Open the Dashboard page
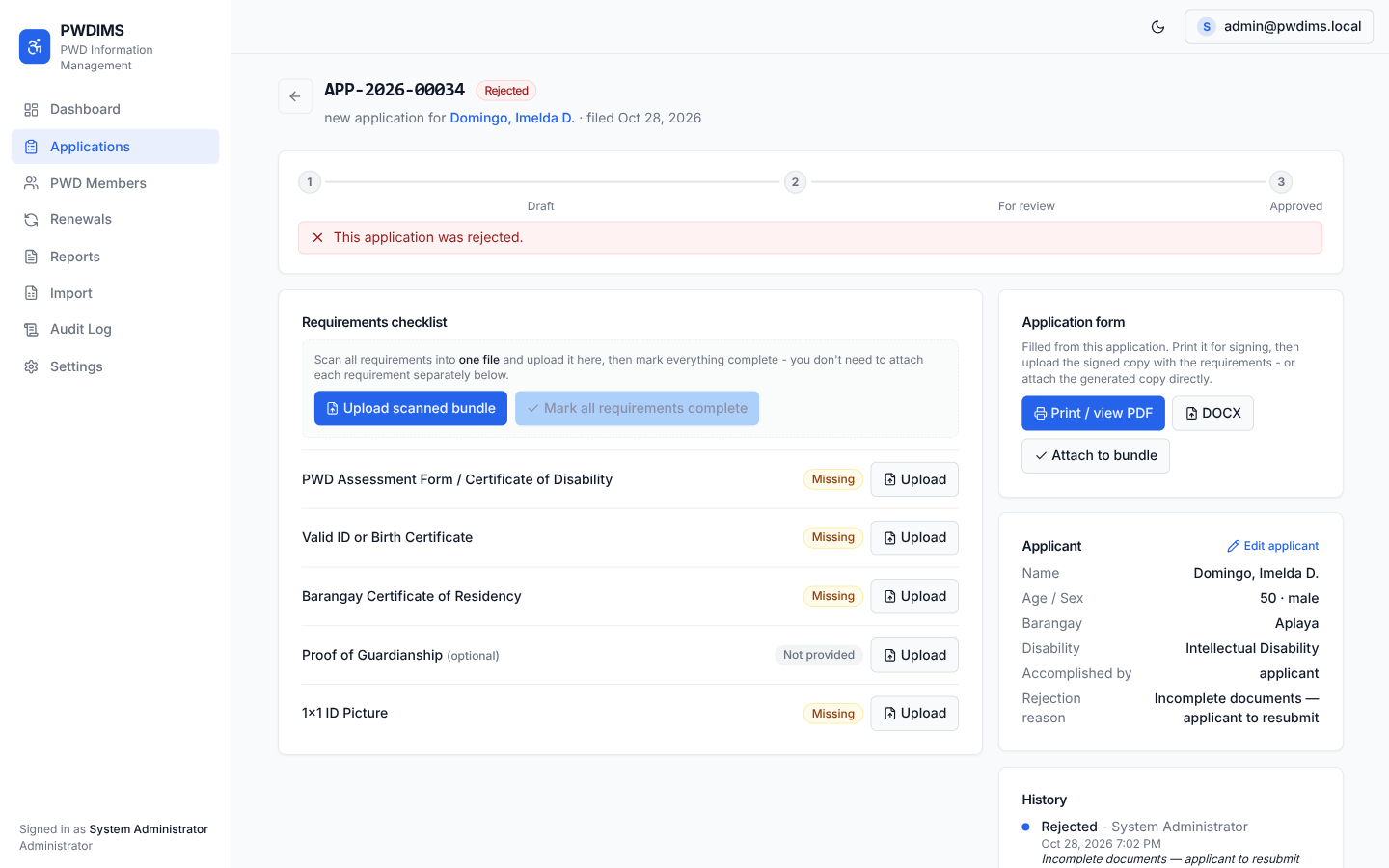This screenshot has width=1389, height=868. [x=115, y=110]
